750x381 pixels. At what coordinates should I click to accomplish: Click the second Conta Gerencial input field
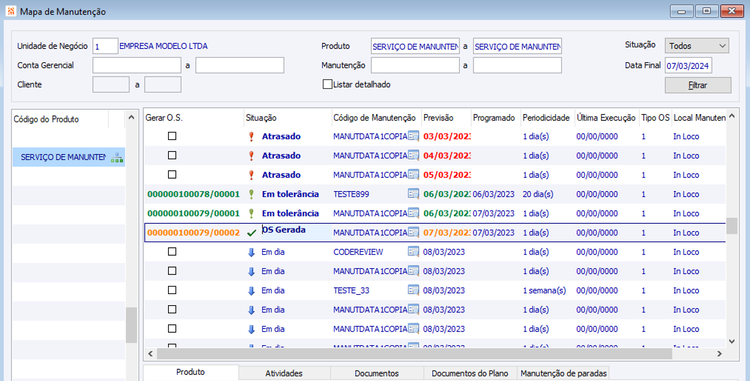(240, 65)
